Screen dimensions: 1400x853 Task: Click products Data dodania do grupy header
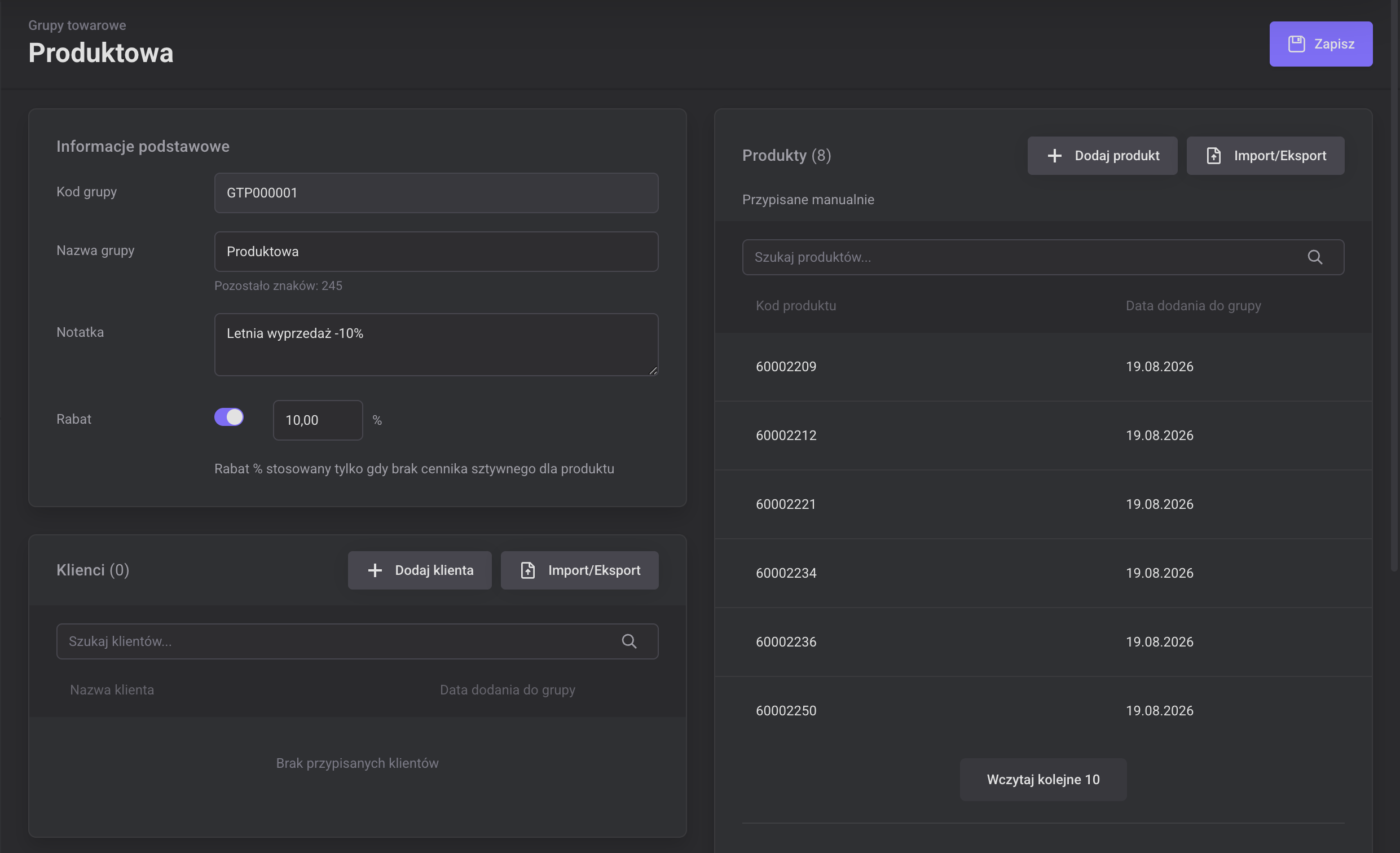click(x=1192, y=305)
